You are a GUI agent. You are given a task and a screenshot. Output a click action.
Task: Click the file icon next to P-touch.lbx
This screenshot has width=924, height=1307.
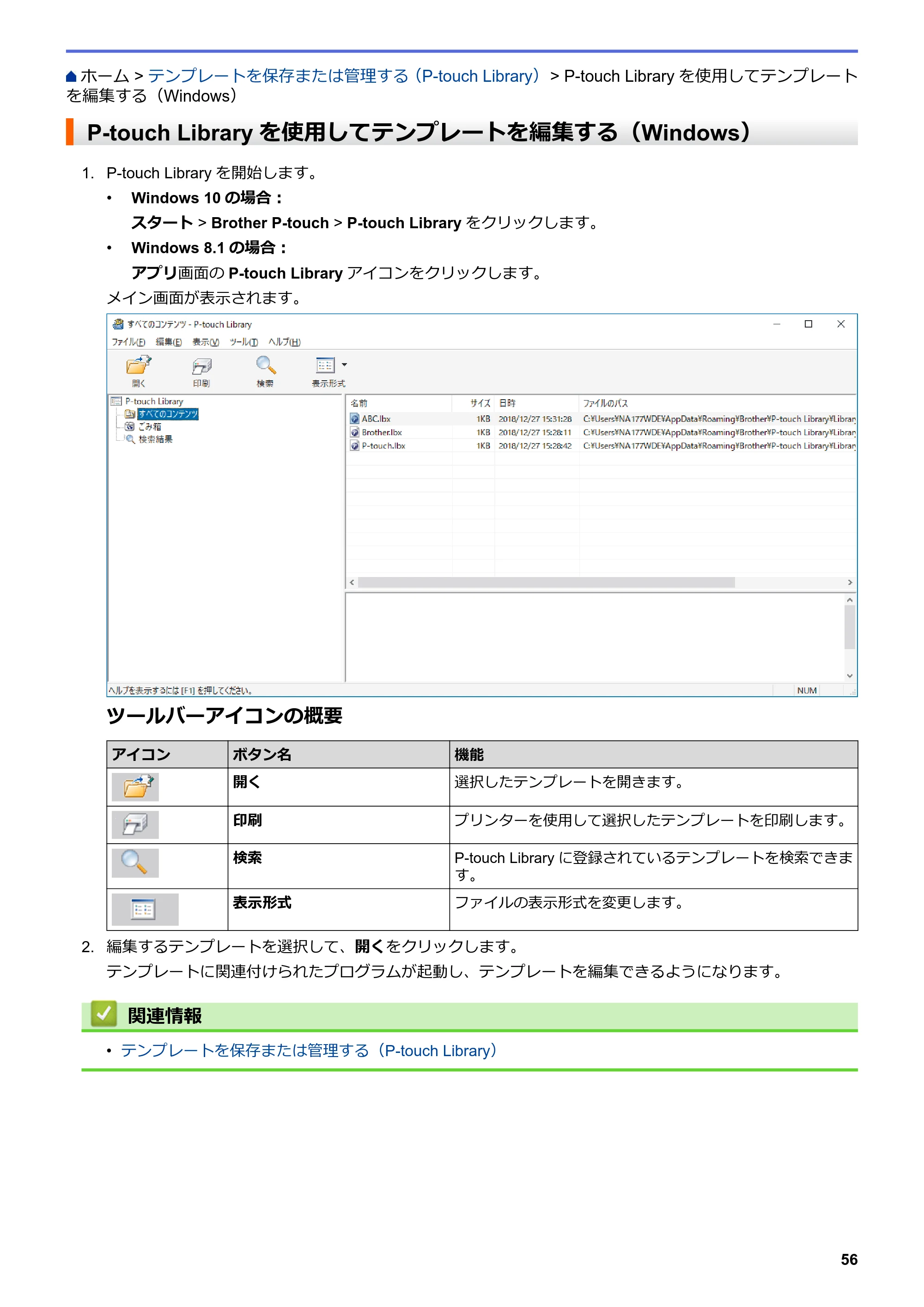(355, 446)
